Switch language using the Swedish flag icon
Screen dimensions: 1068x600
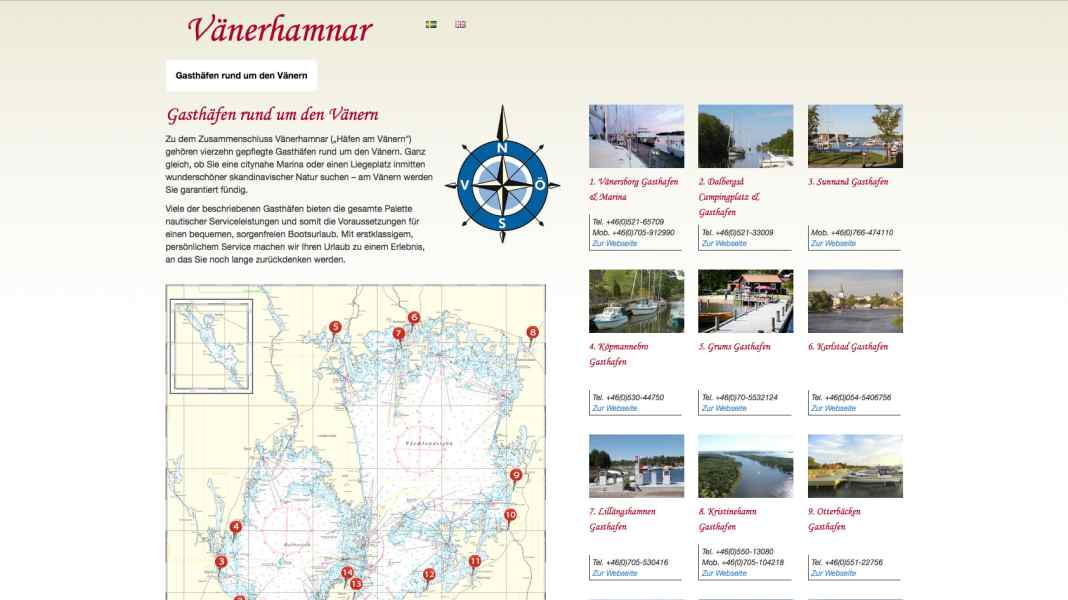coord(431,25)
